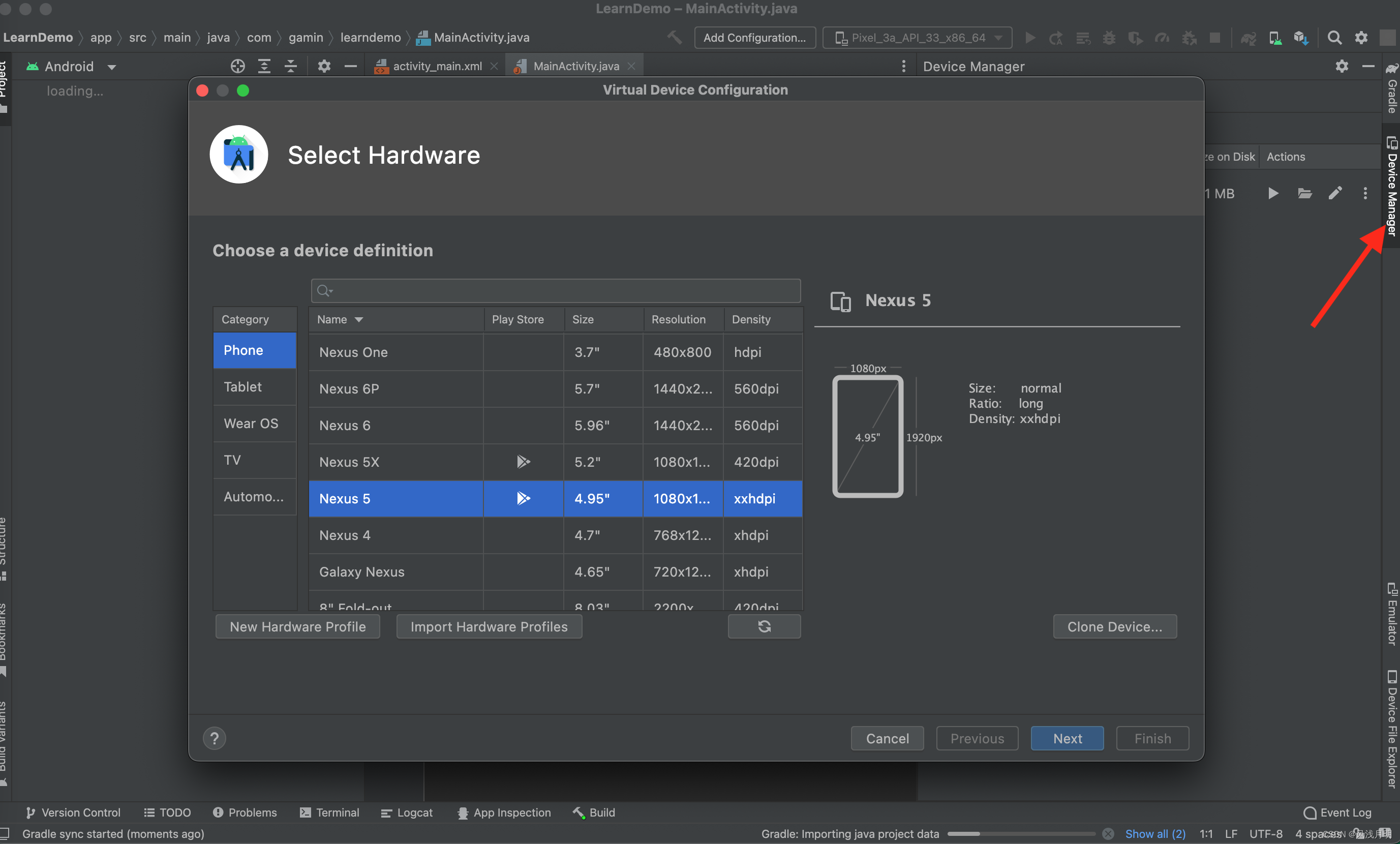Open the Problems tool window
This screenshot has width=1400, height=844.
245,812
